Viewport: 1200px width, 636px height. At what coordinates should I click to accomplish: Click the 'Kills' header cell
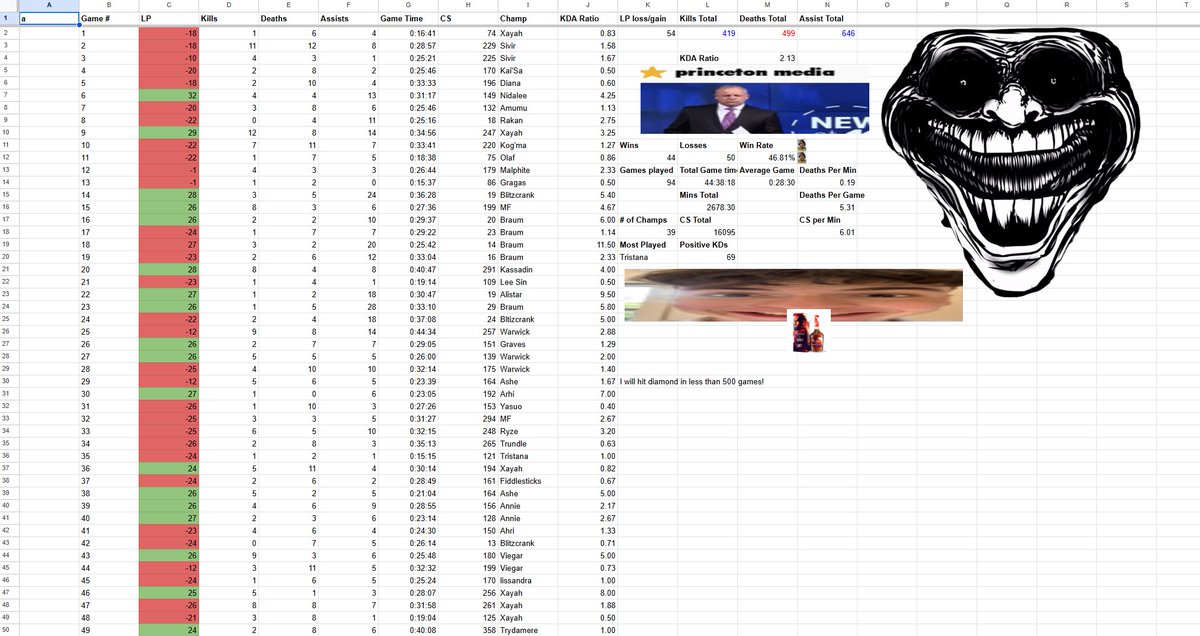[228, 19]
